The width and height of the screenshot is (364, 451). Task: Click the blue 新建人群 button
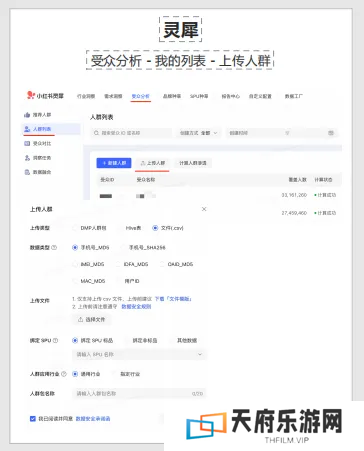pos(114,163)
